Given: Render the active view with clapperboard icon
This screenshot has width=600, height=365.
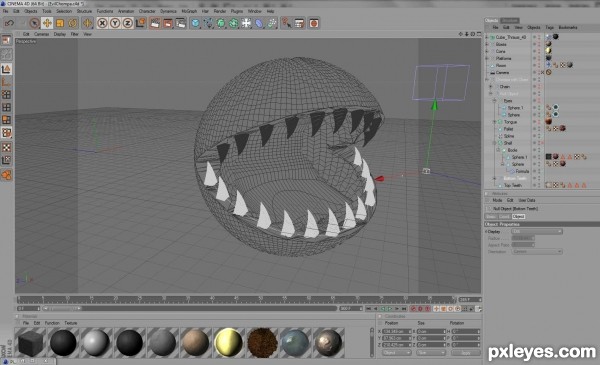Looking at the screenshot, I should point(155,23).
